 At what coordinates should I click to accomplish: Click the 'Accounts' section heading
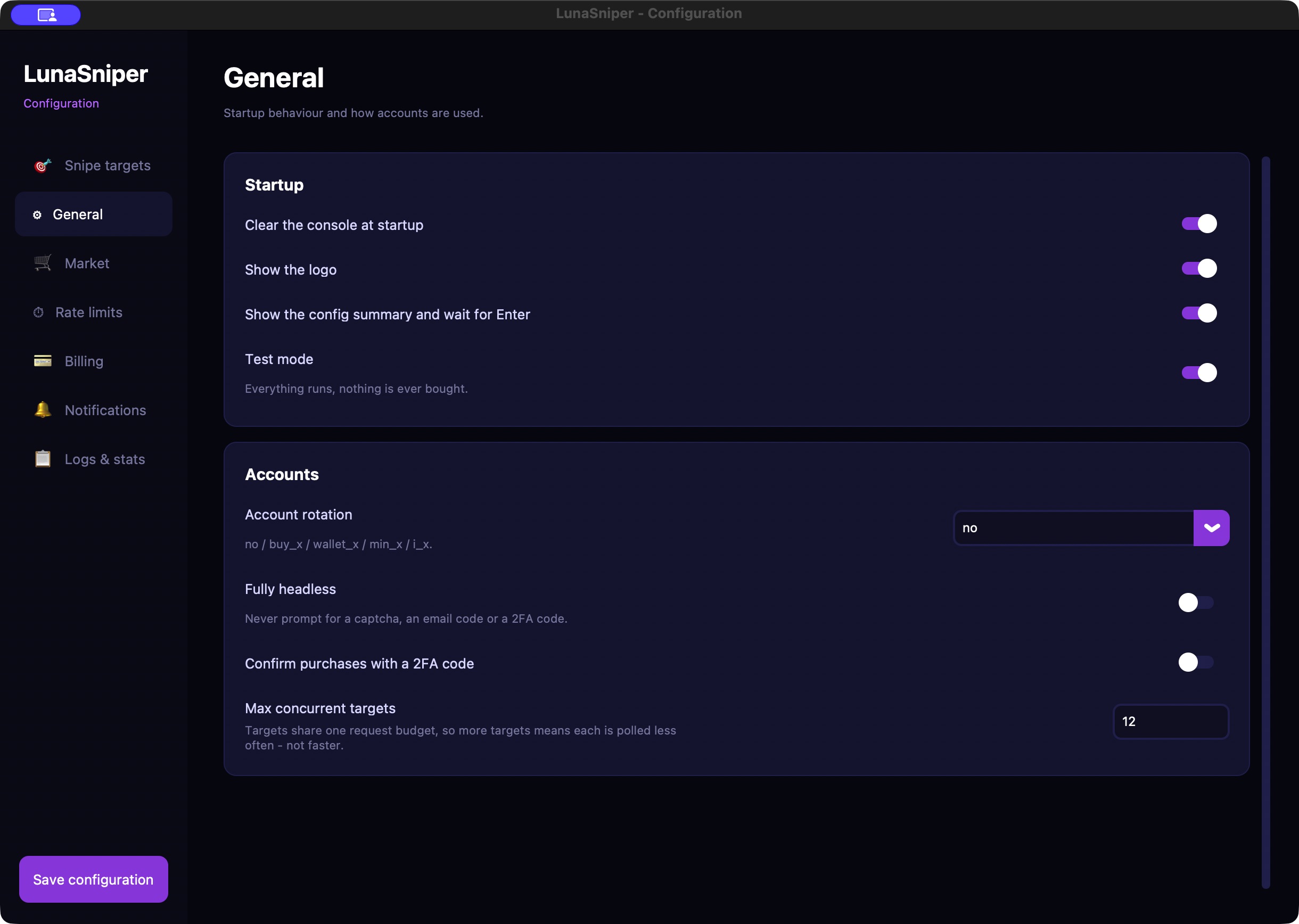282,475
